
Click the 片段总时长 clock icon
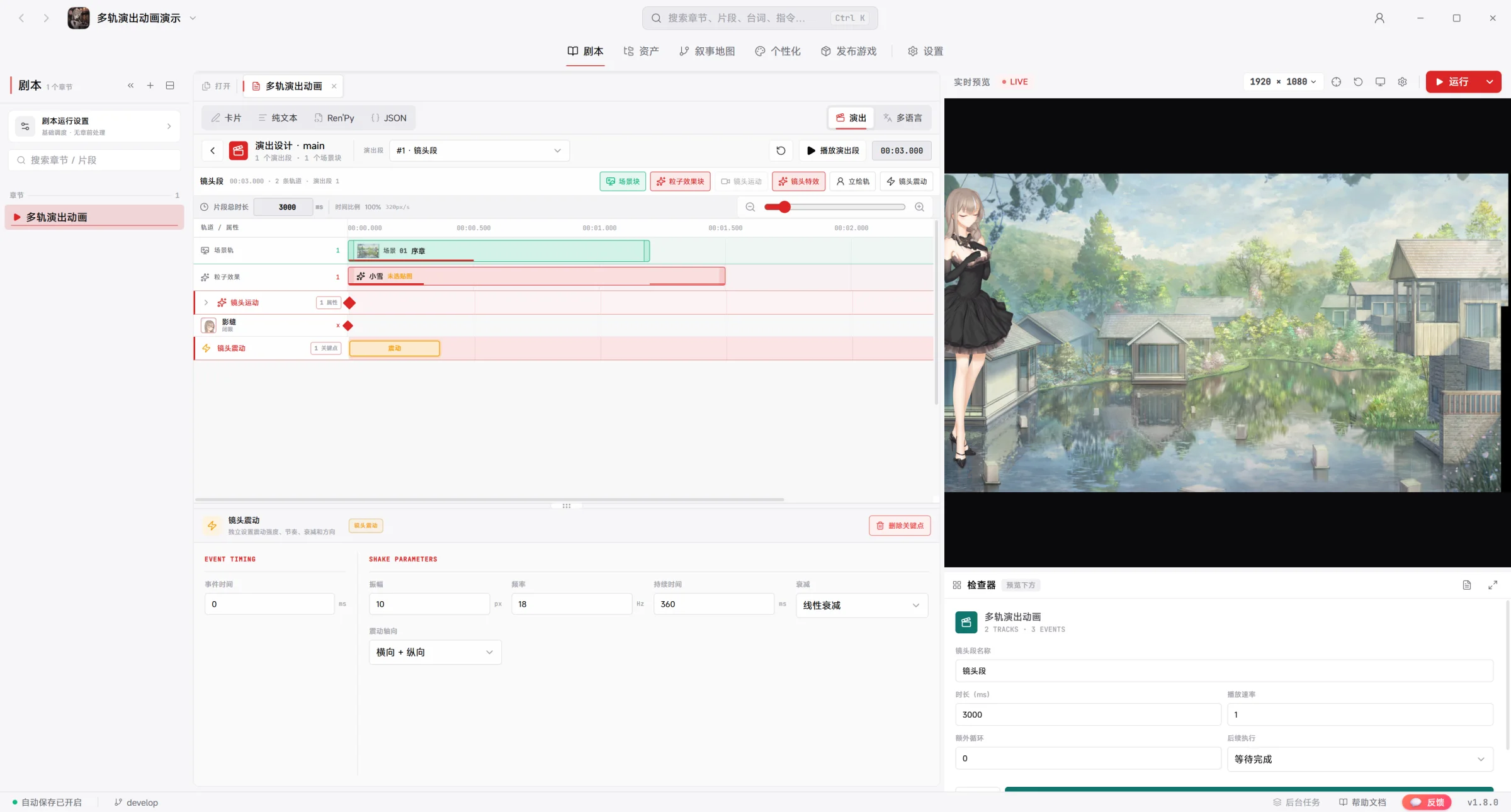pos(204,207)
